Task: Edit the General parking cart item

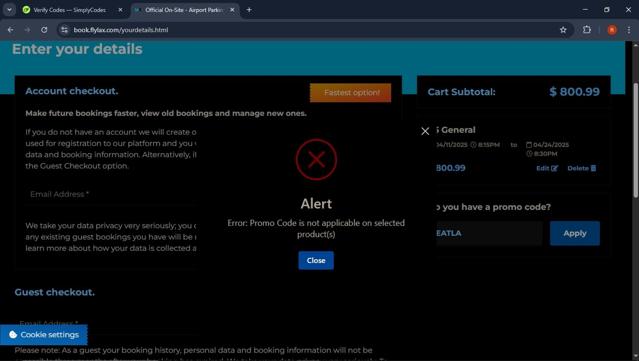Action: click(547, 168)
